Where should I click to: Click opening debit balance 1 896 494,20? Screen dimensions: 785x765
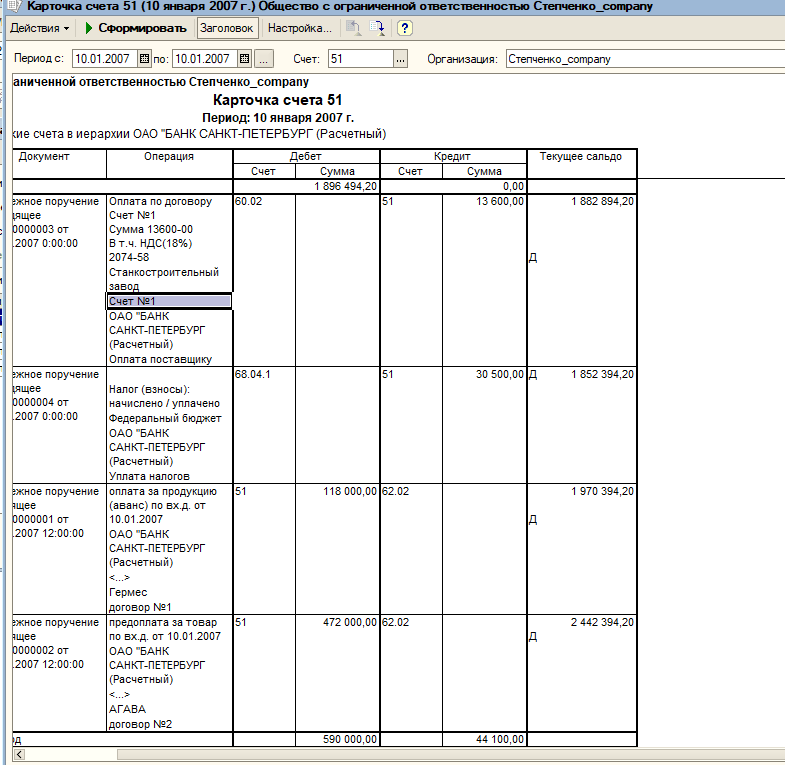coord(345,187)
